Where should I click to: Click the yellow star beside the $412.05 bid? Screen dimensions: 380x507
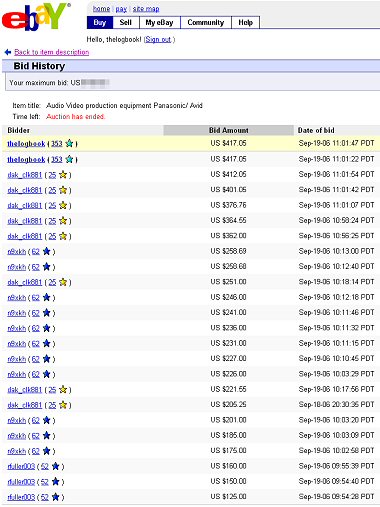click(x=63, y=175)
